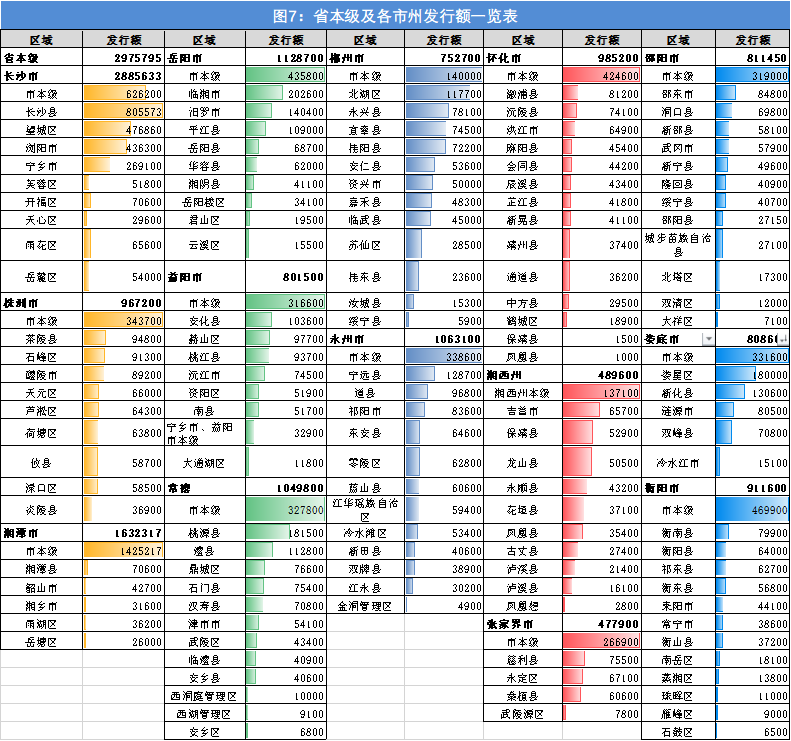Select the slate-blue data bar 338600
This screenshot has height=741, width=791.
coord(444,356)
